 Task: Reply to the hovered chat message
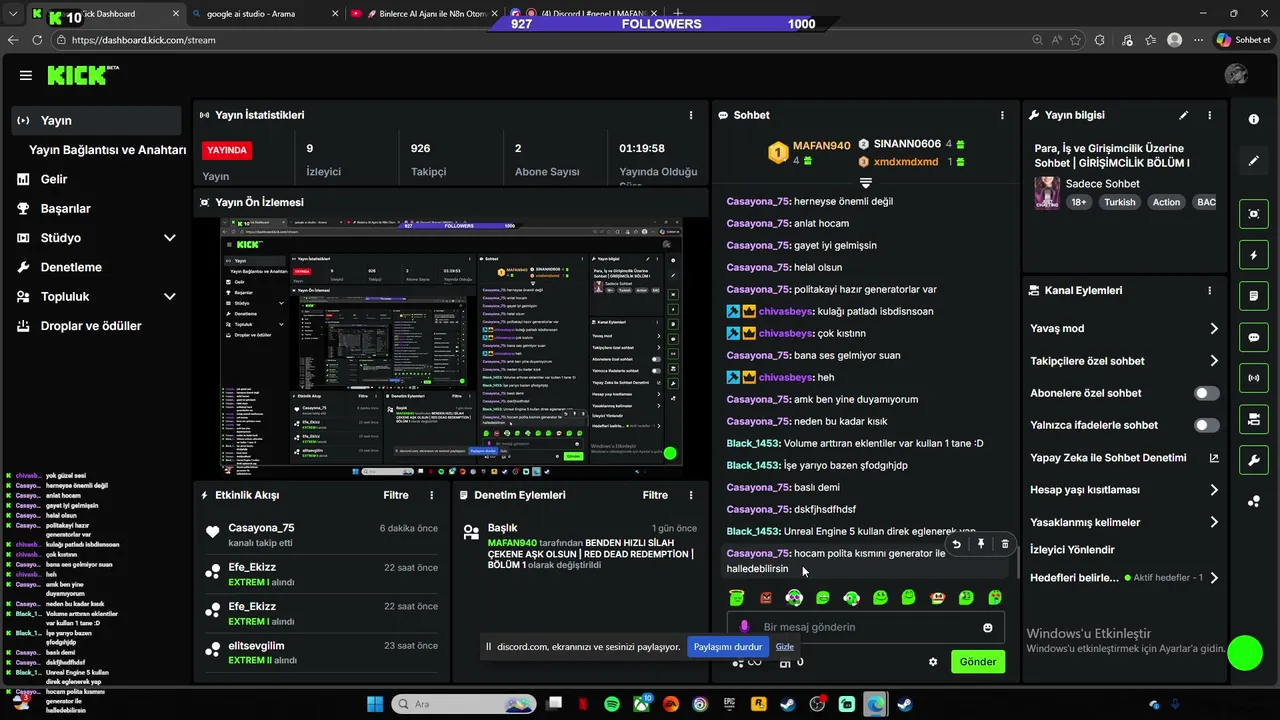point(957,544)
